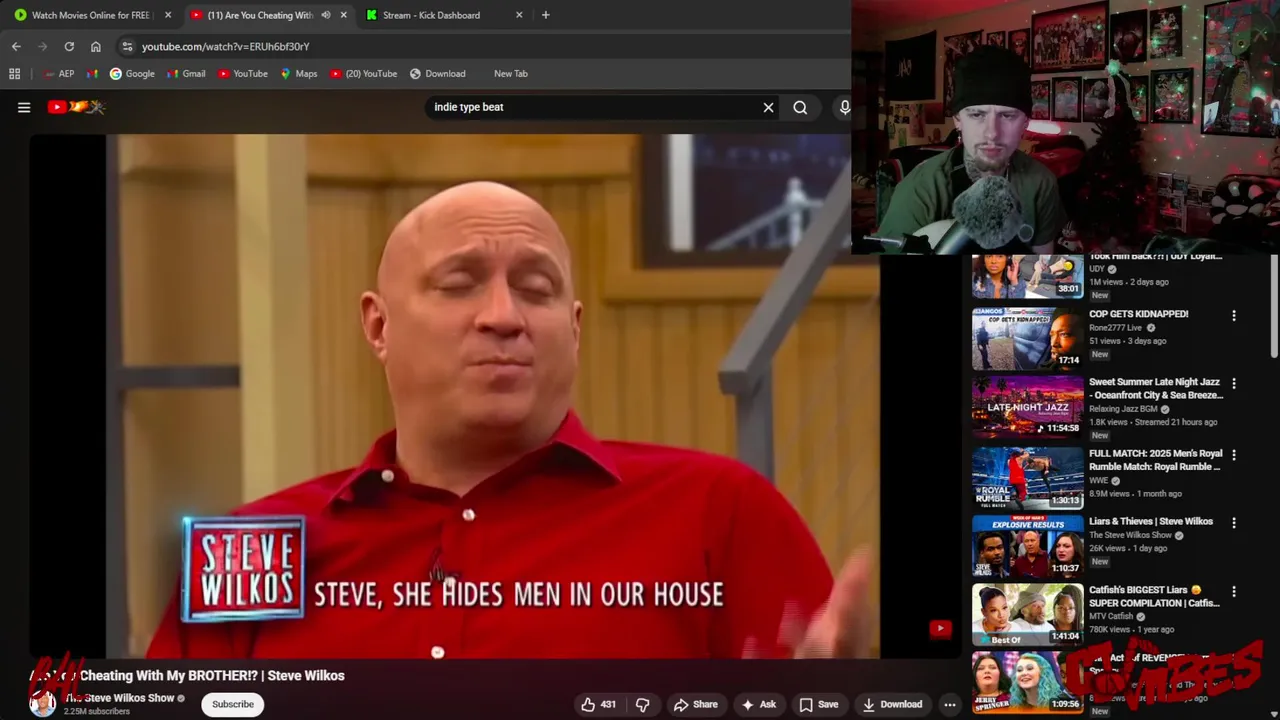The width and height of the screenshot is (1280, 720).
Task: Open options menu for COP GETS KIDNAPPED
Action: point(1233,315)
